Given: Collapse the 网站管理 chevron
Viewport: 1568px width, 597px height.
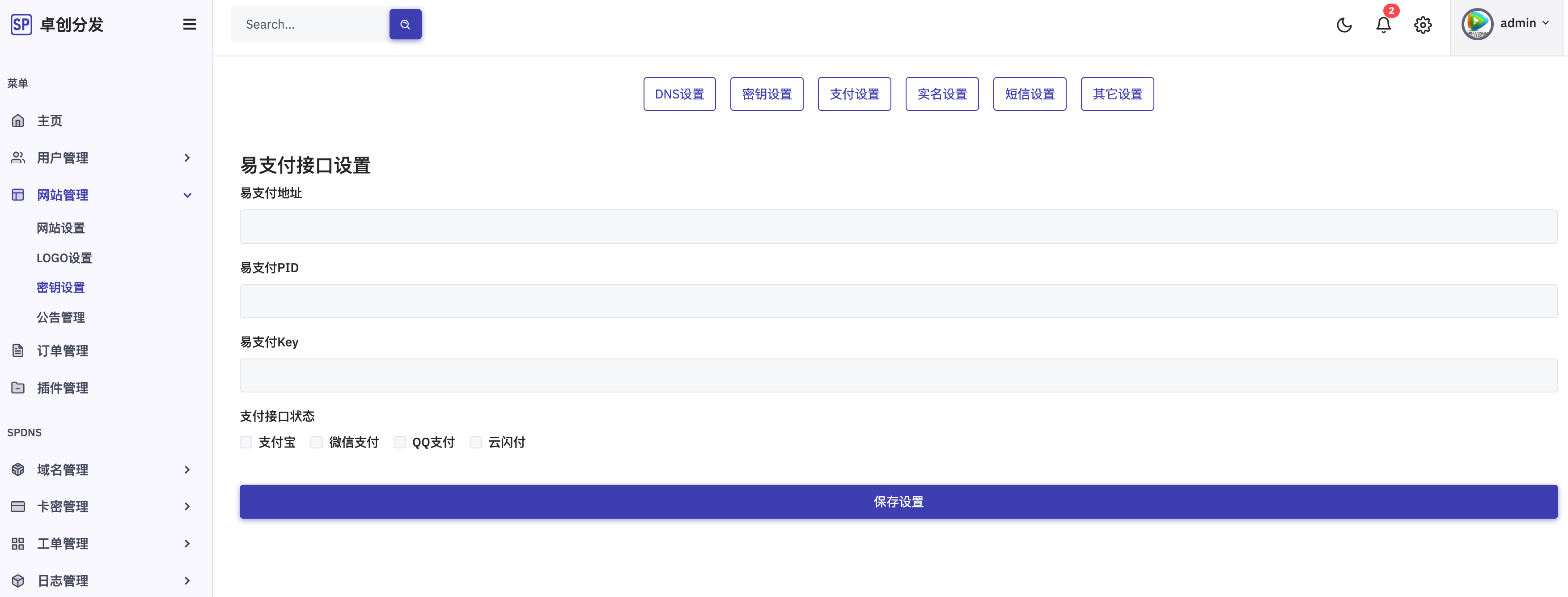Looking at the screenshot, I should pyautogui.click(x=187, y=195).
